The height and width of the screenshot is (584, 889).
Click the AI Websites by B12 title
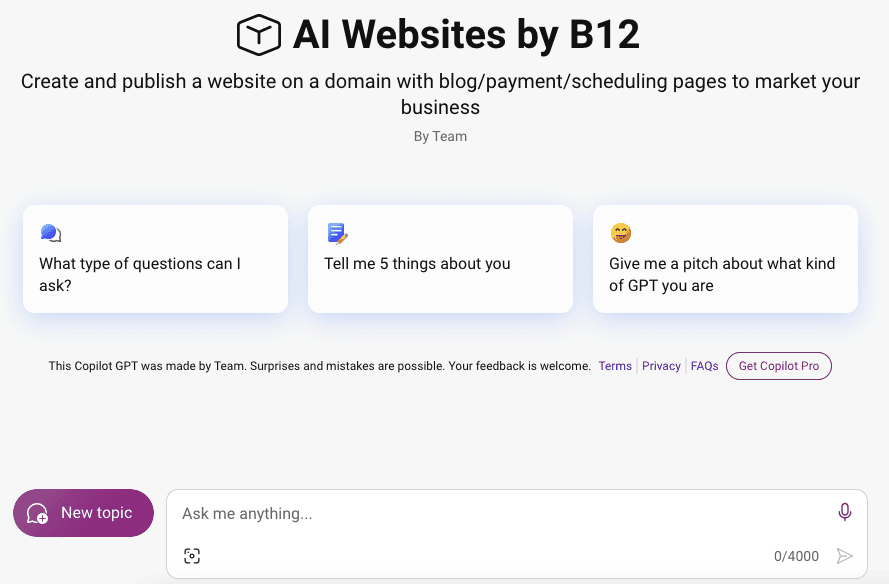coord(465,34)
